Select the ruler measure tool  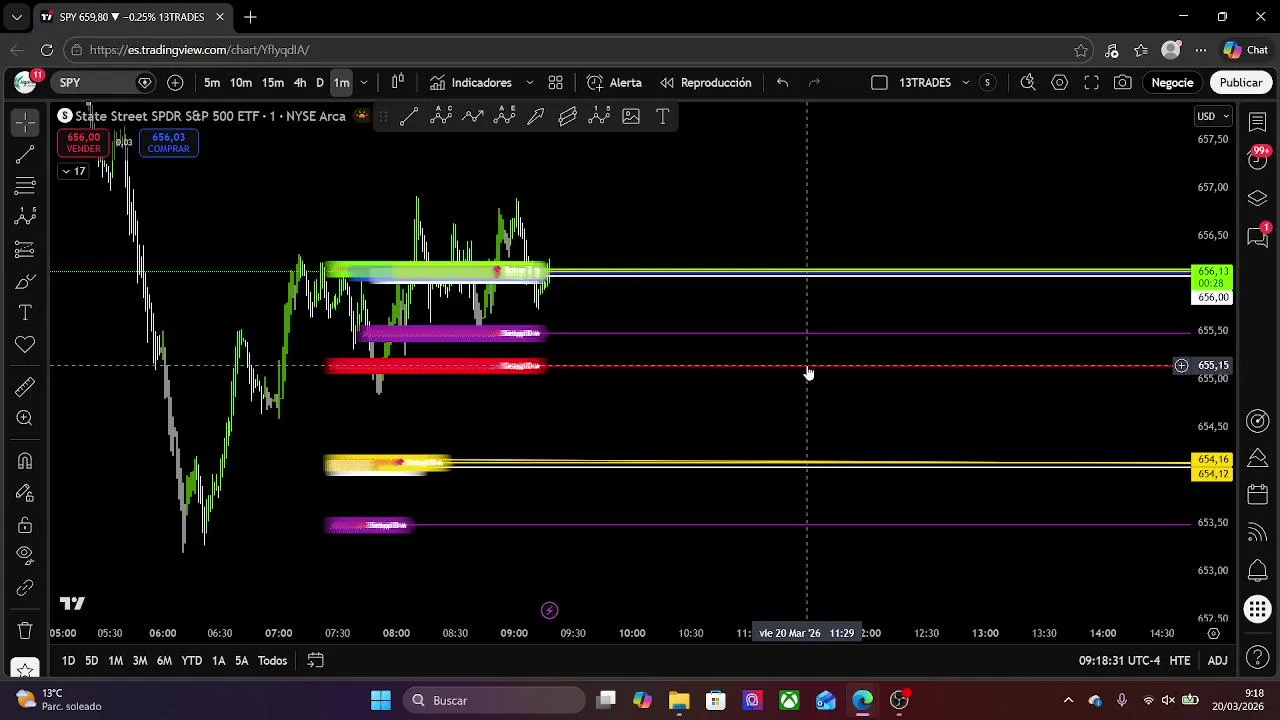[25, 387]
